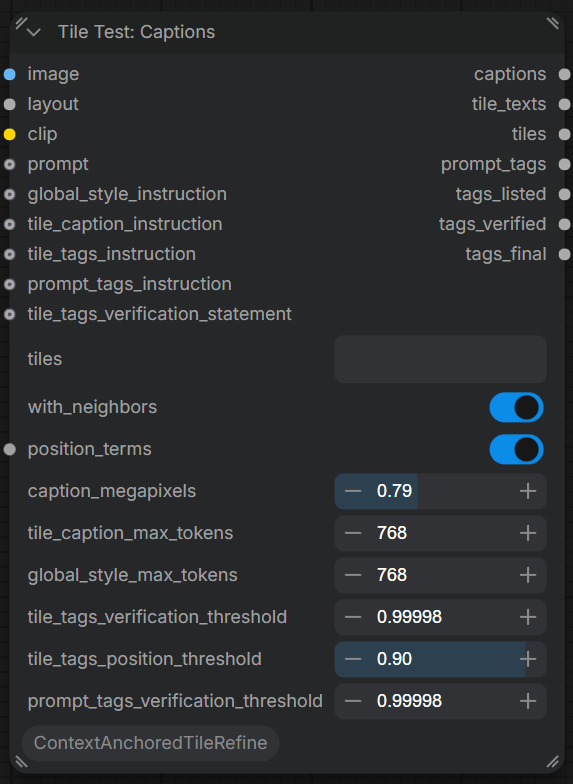Click the yellow clip input socket
This screenshot has height=784, width=573.
(x=10, y=134)
